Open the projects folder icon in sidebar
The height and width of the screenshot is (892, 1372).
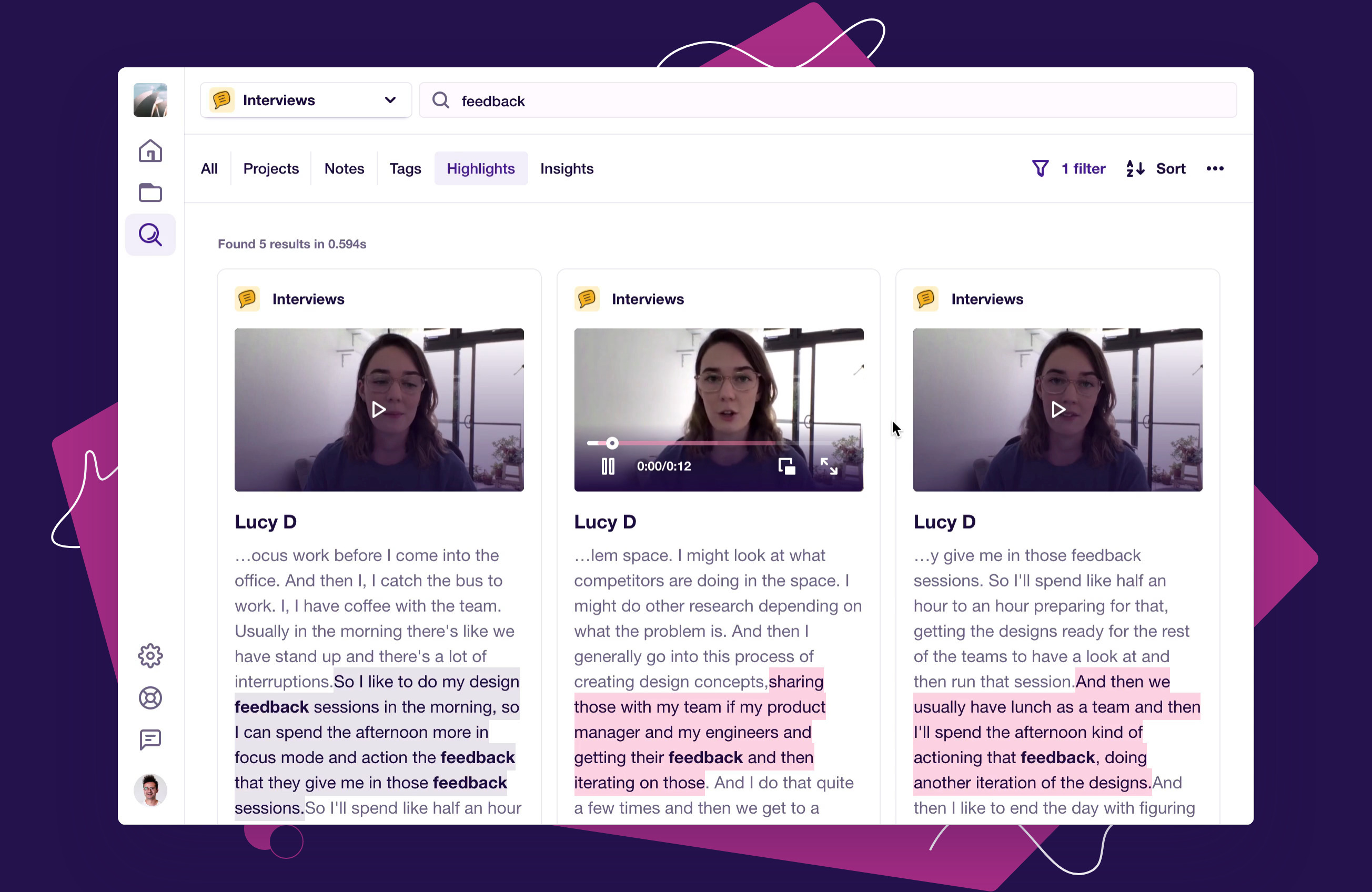pos(150,192)
